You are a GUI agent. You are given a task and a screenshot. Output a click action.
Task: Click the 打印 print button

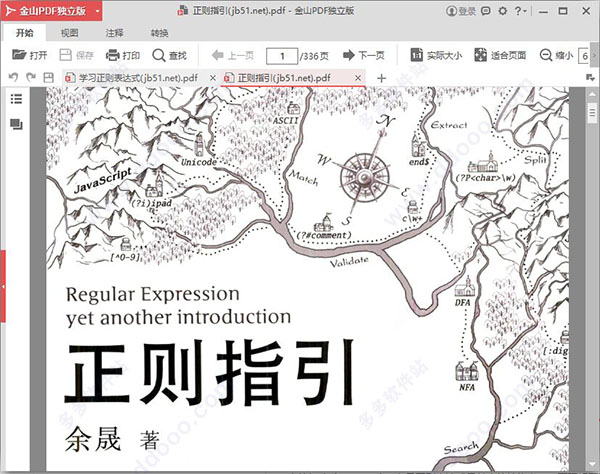(123, 55)
